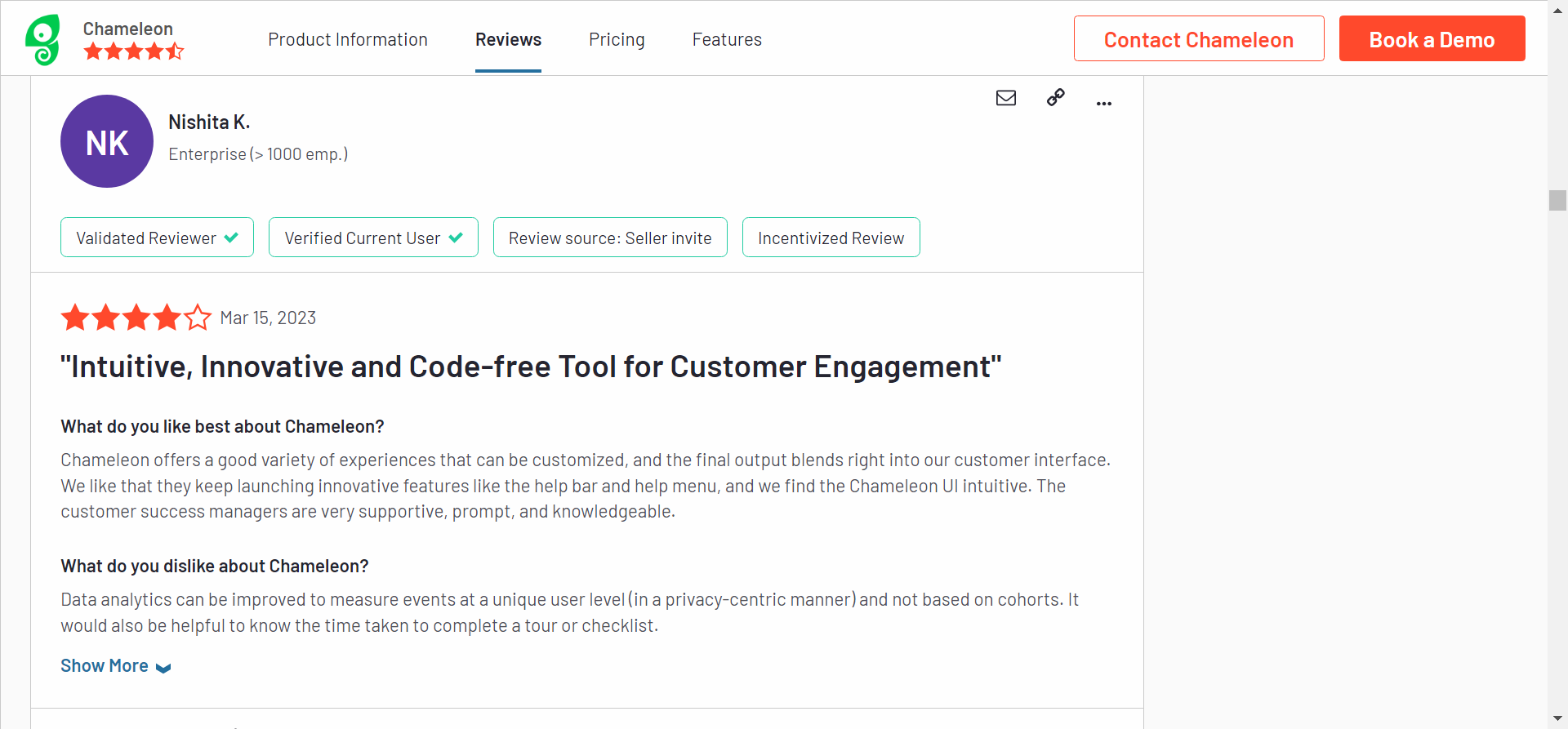
Task: Click 'What do you like best about Chameleon?' heading
Action: (x=222, y=426)
